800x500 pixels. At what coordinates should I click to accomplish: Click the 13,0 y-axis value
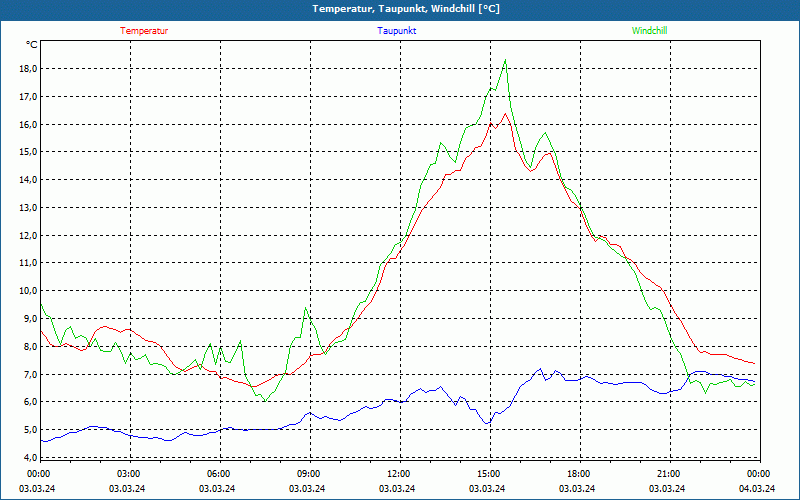pyautogui.click(x=28, y=208)
